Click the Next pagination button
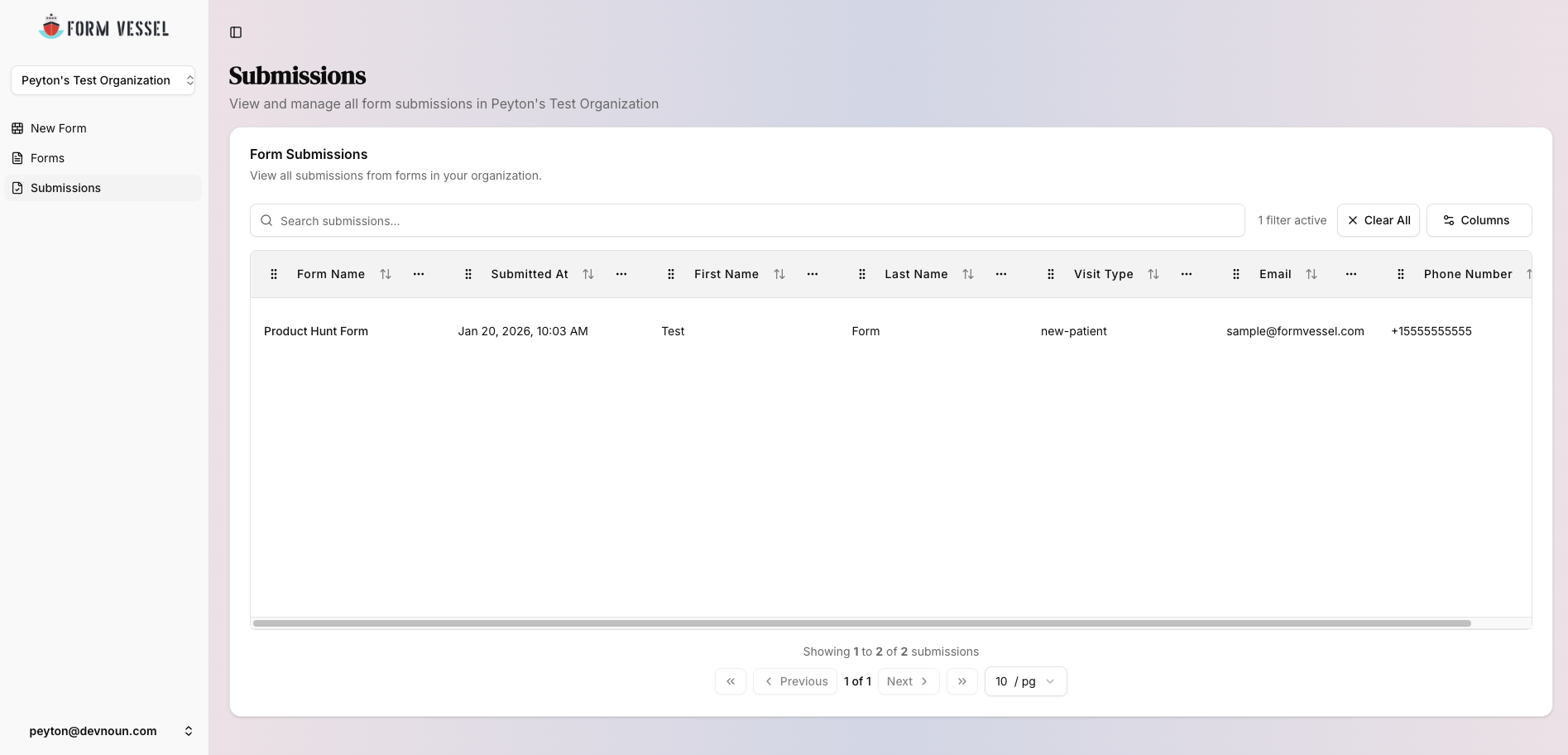The width and height of the screenshot is (1568, 755). 908,681
